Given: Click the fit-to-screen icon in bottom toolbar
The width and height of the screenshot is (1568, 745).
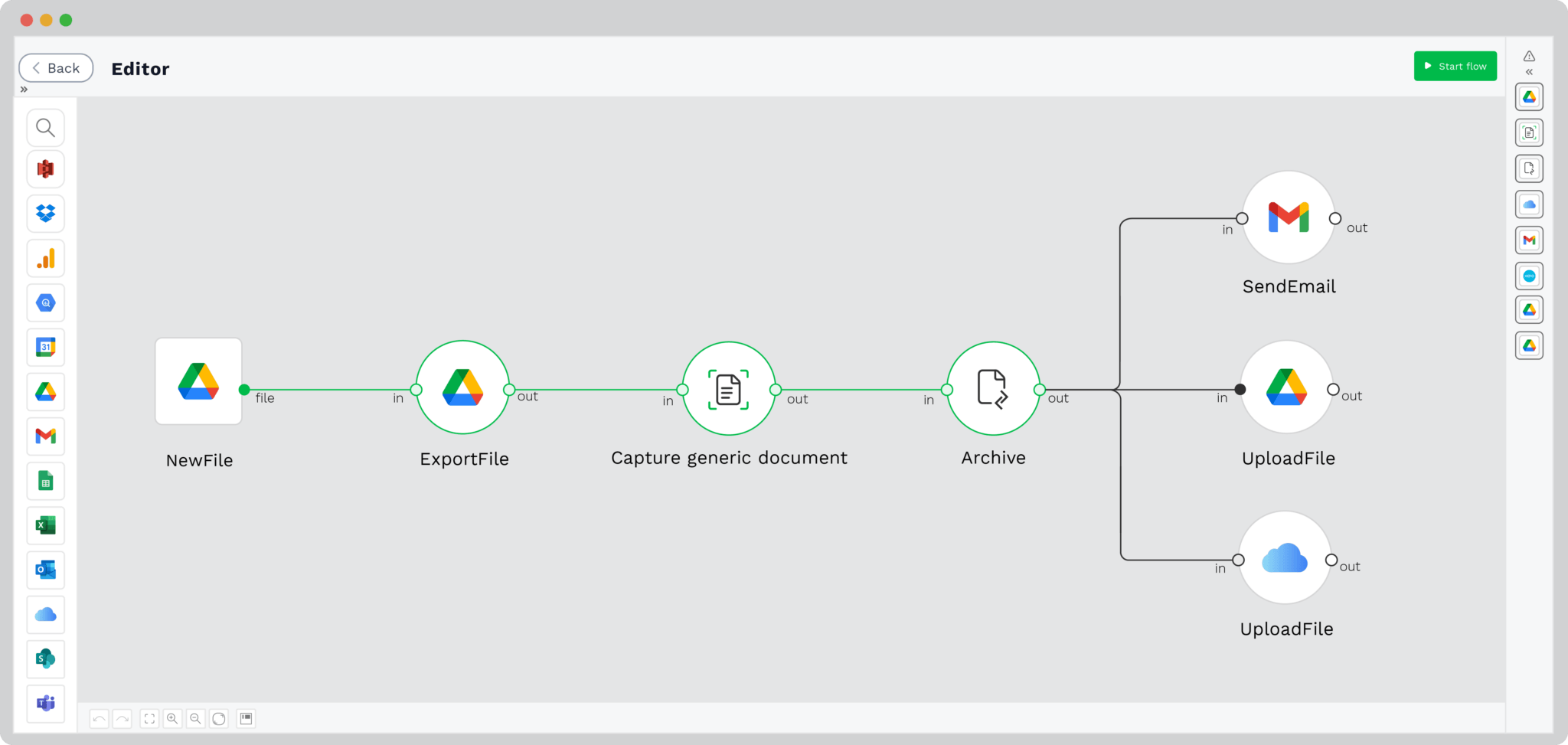Looking at the screenshot, I should (149, 718).
